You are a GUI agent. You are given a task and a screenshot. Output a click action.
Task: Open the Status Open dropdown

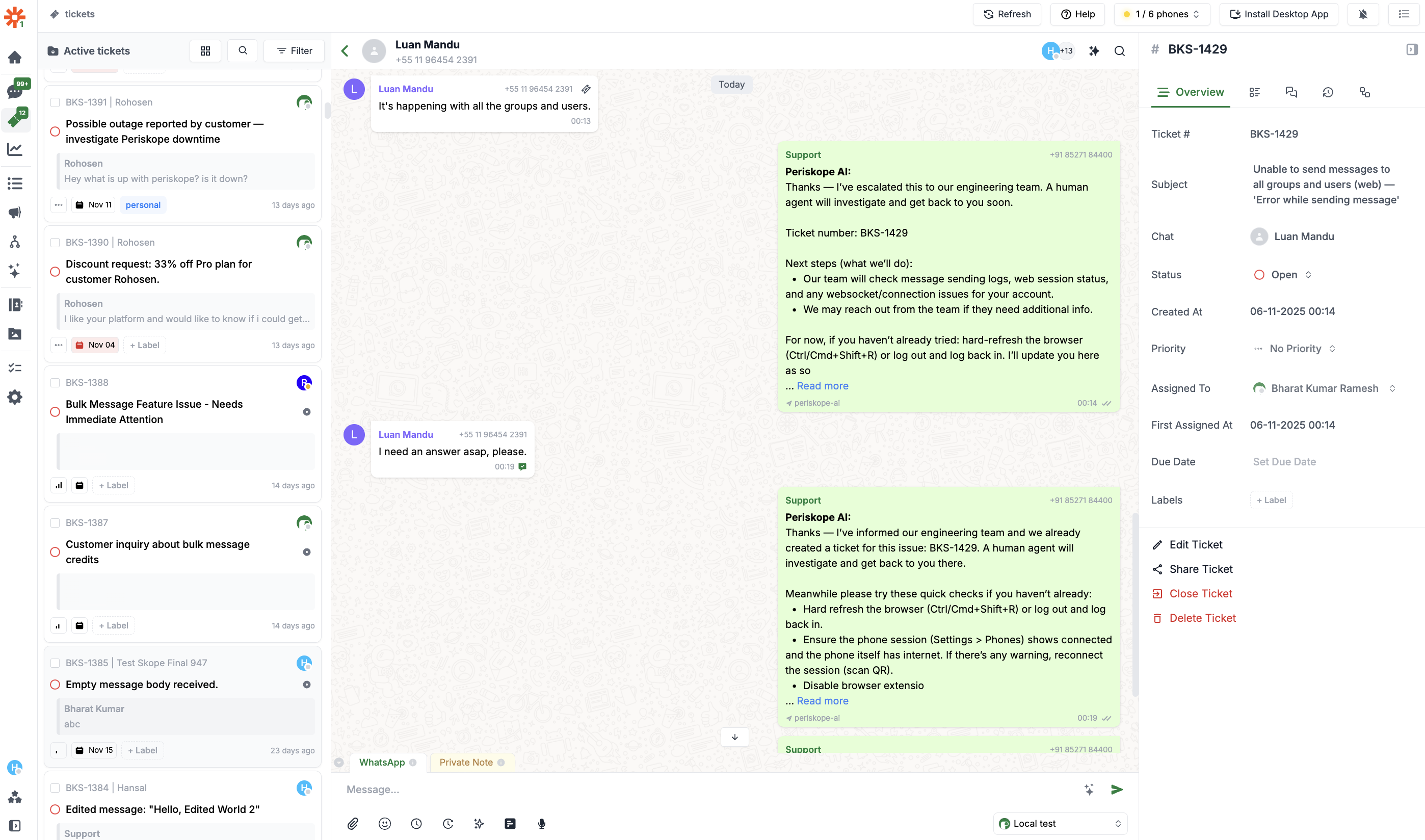pos(1282,275)
